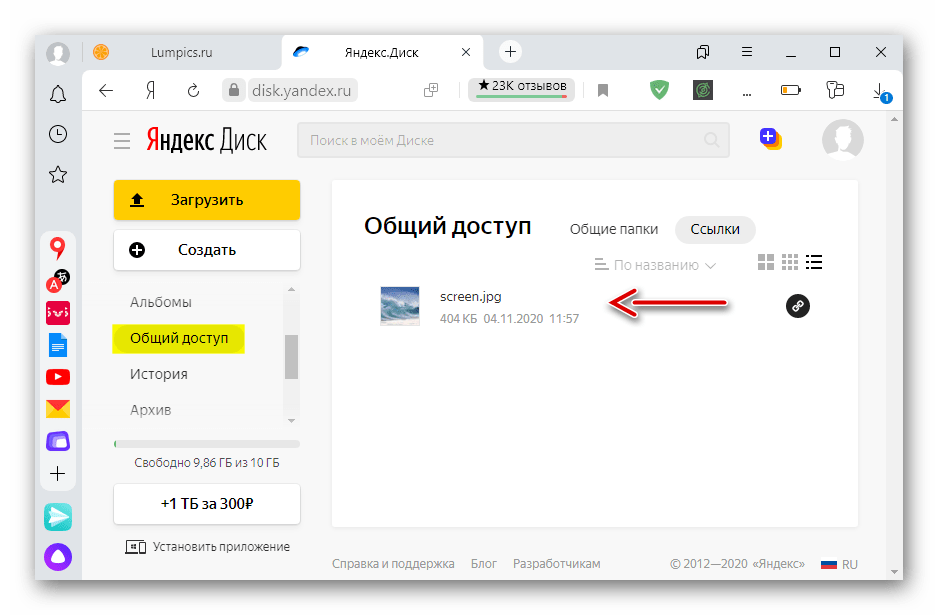Click the '23K отзывов' rating badge
Screen dimensions: 938x615
[x=522, y=88]
